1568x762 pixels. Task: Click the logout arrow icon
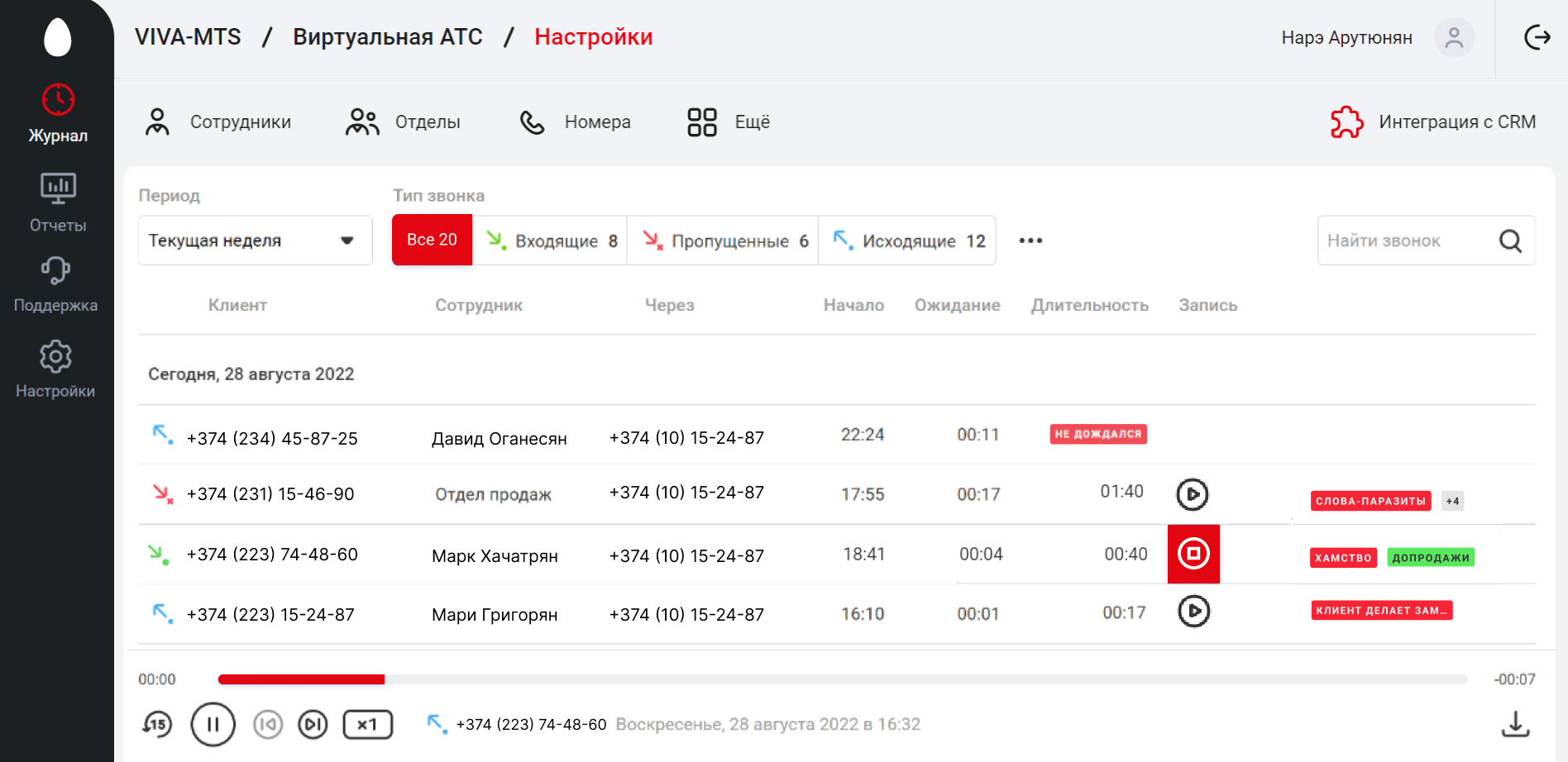click(1537, 38)
